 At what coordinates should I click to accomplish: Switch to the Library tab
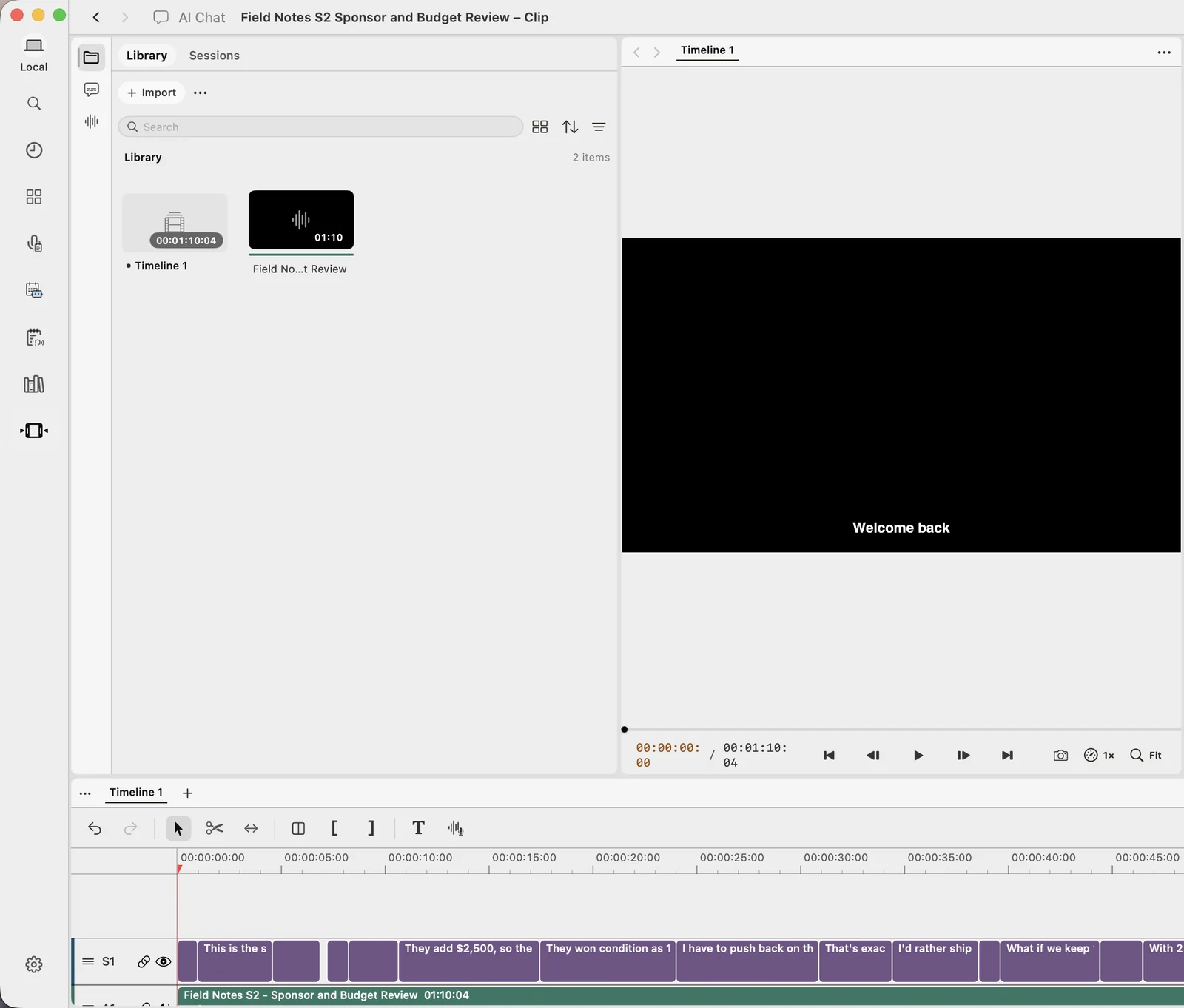pos(147,56)
